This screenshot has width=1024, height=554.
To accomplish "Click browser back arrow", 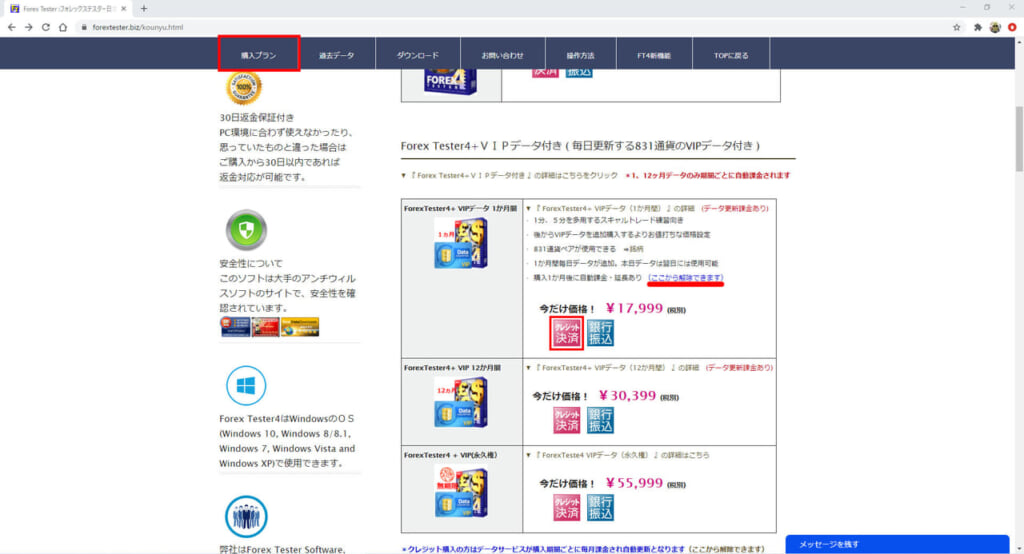I will click(x=12, y=27).
